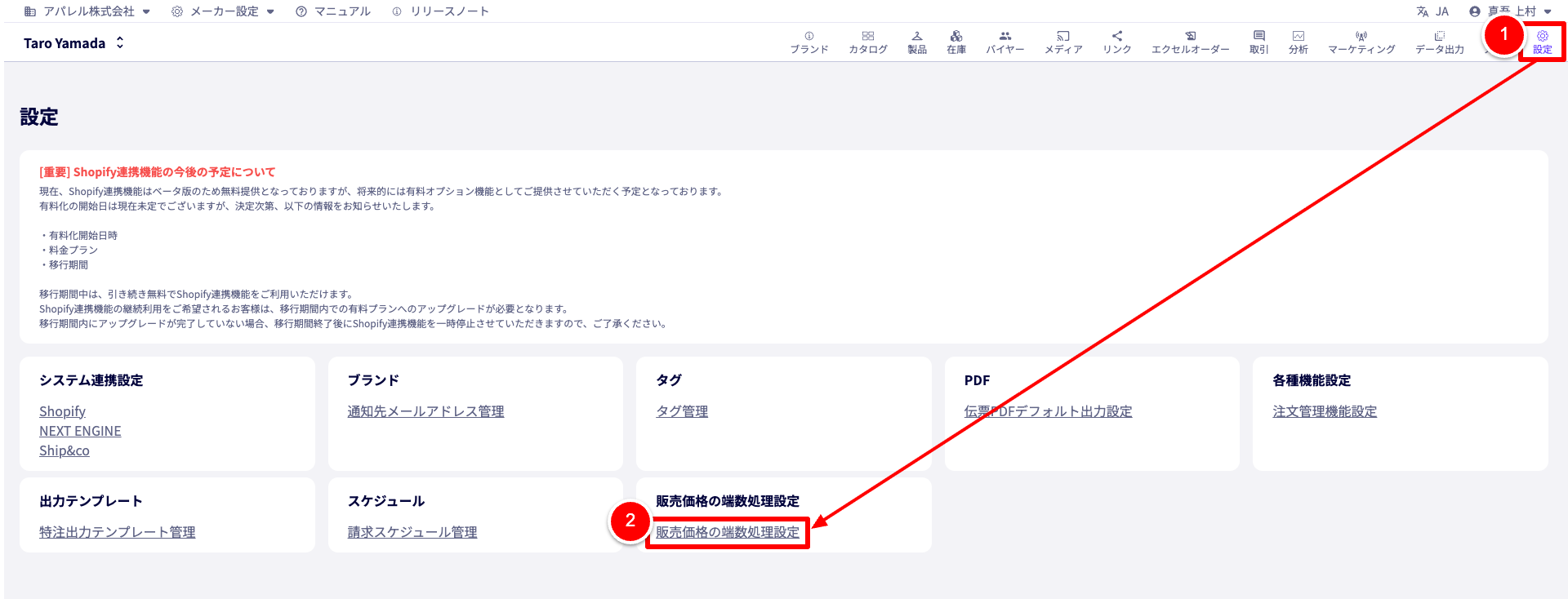Open the Shopify integration settings link
1568x599 pixels.
pyautogui.click(x=62, y=411)
